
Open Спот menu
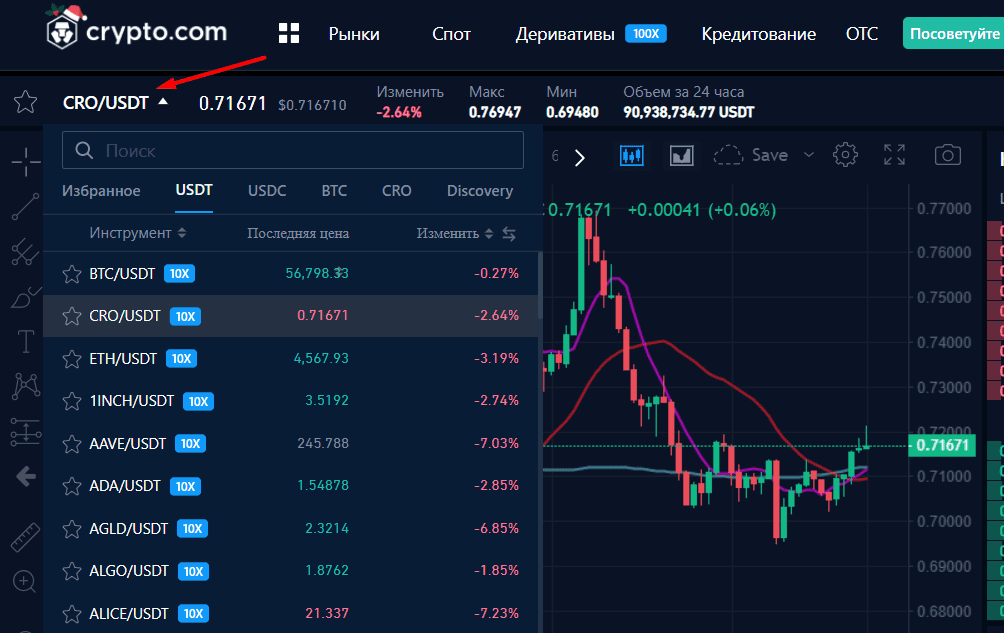[x=451, y=34]
